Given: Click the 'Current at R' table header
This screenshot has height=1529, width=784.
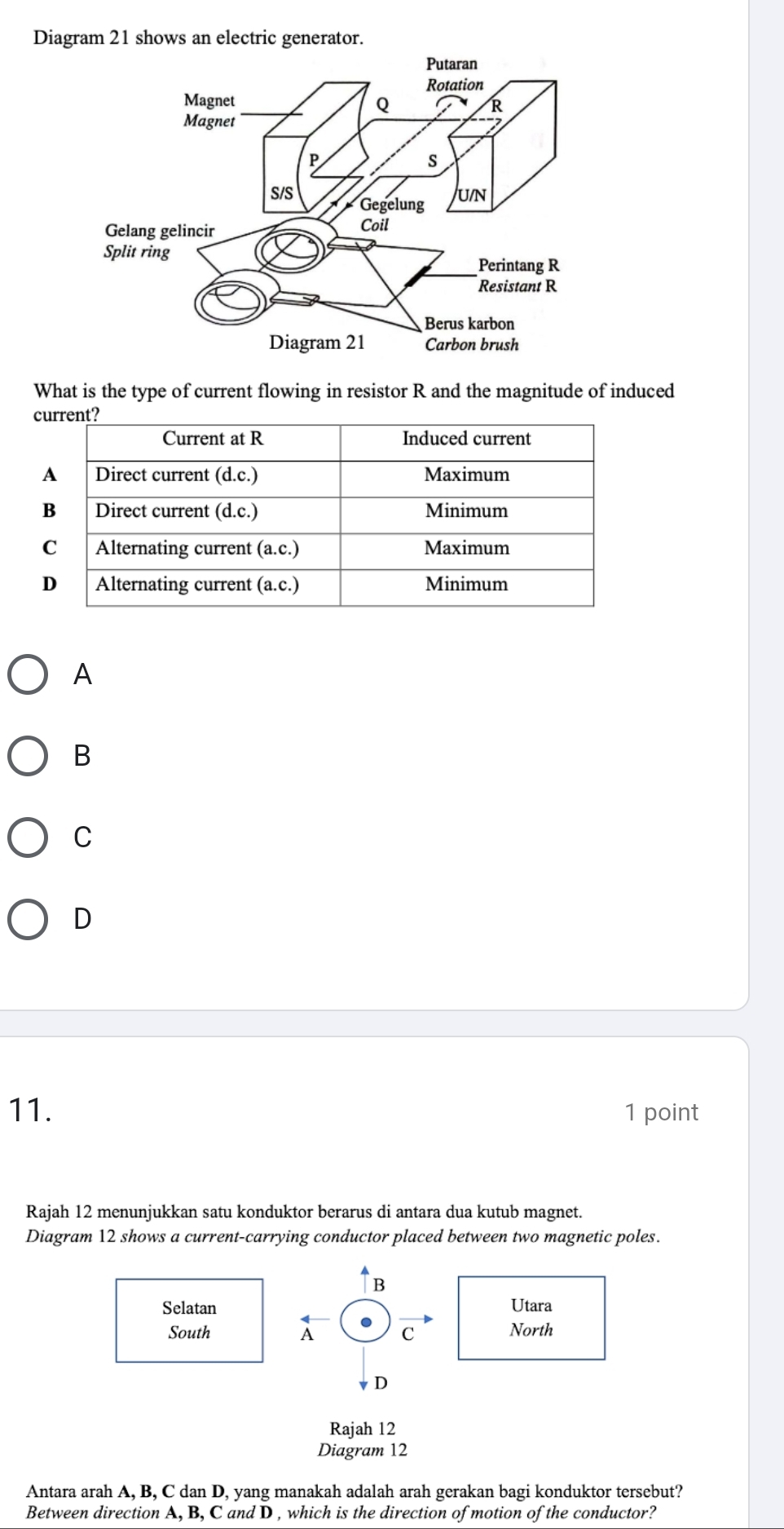Looking at the screenshot, I should 213,439.
